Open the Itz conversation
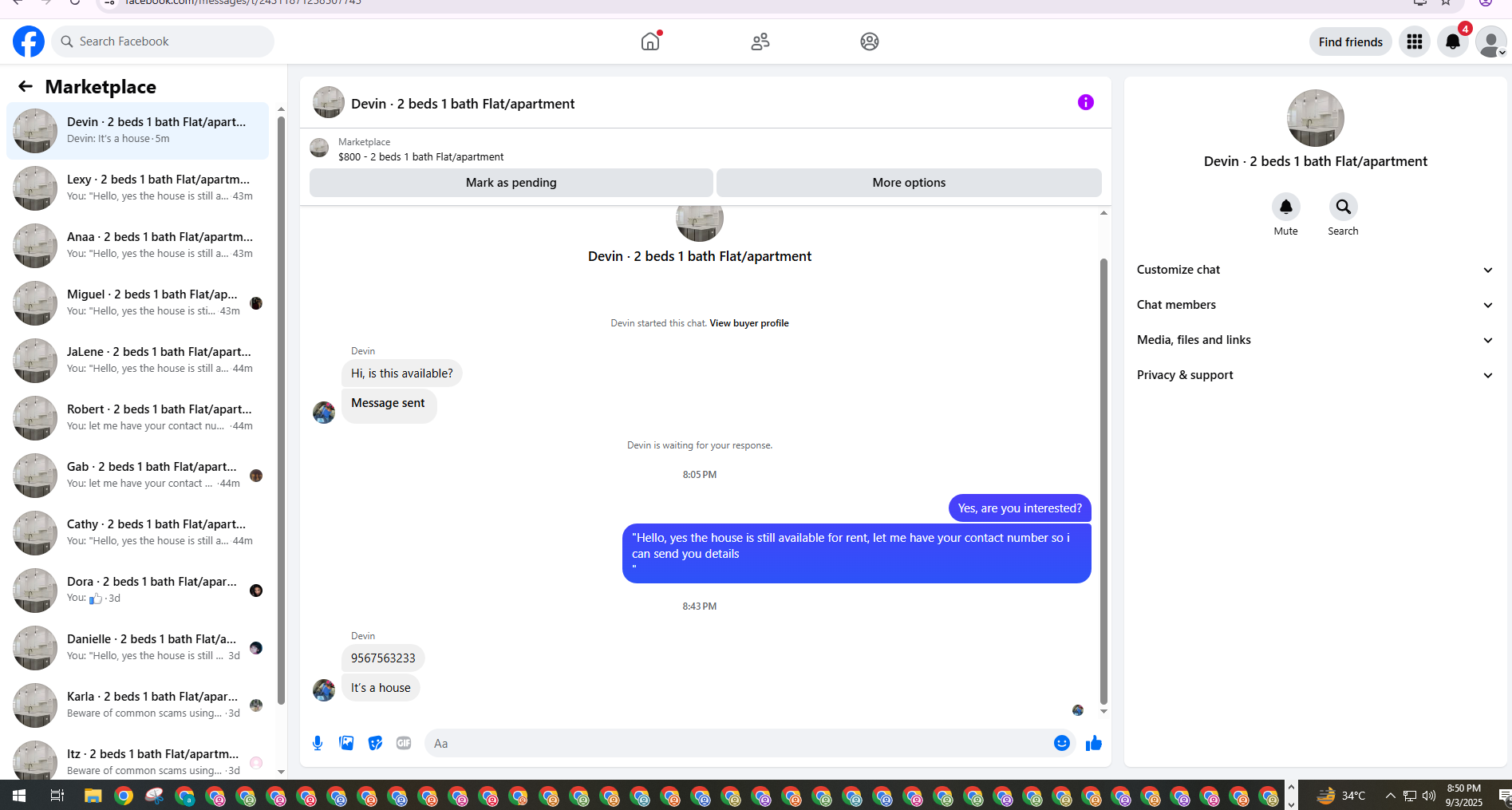 click(137, 758)
